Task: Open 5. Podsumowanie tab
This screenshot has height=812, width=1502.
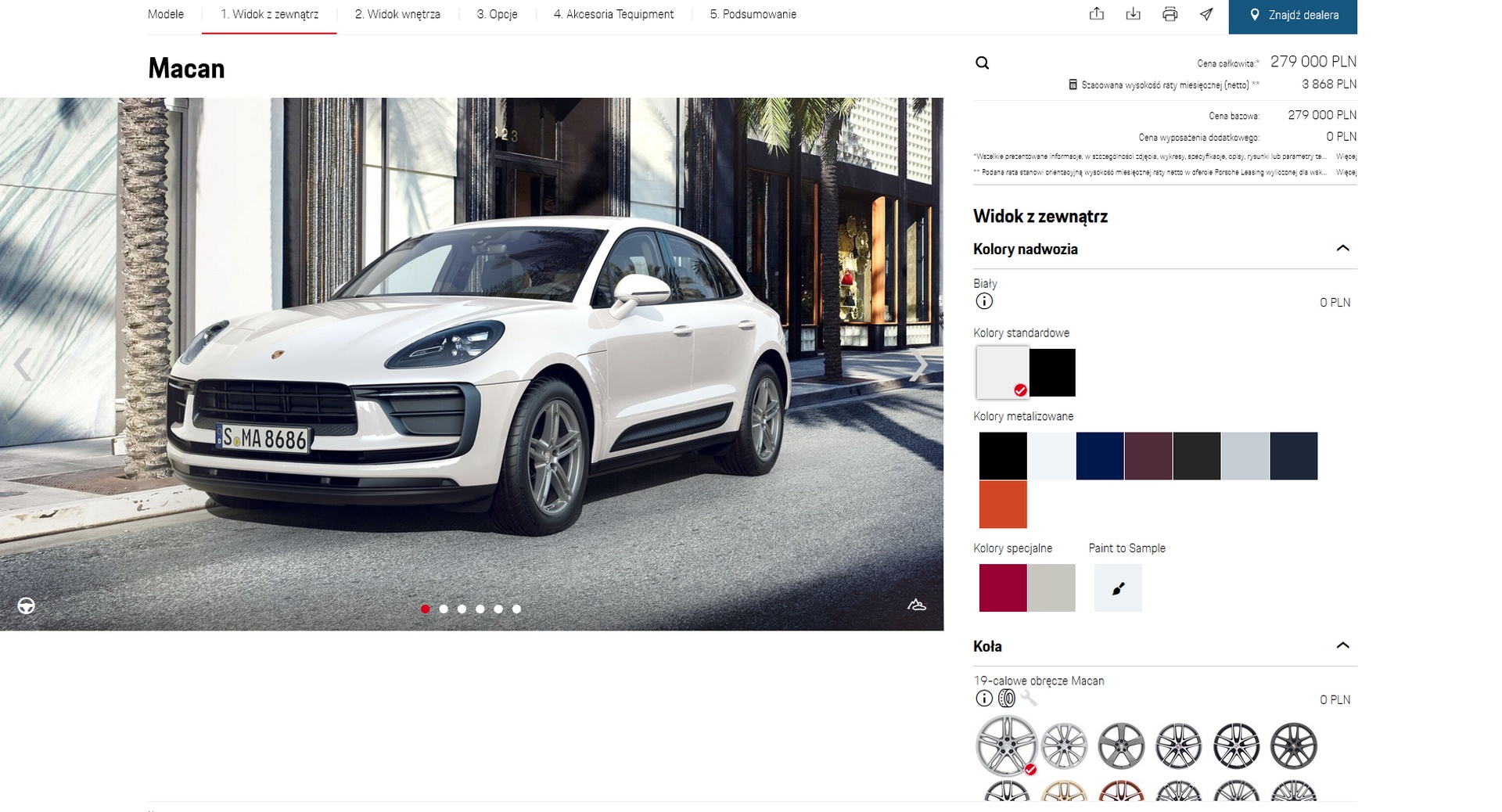Action: [x=753, y=14]
